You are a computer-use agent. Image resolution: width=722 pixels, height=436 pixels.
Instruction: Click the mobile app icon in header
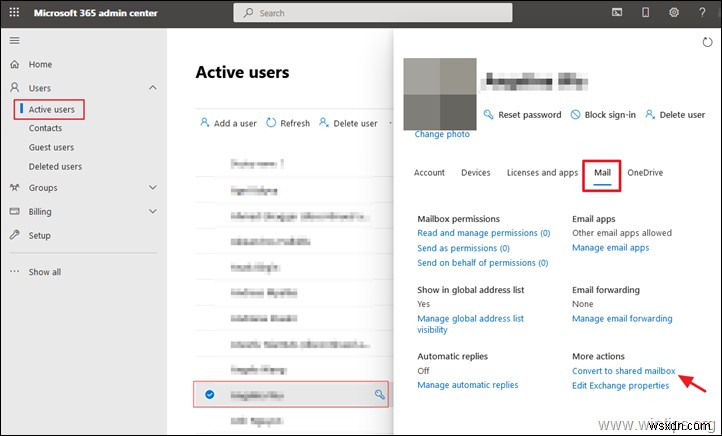click(643, 13)
